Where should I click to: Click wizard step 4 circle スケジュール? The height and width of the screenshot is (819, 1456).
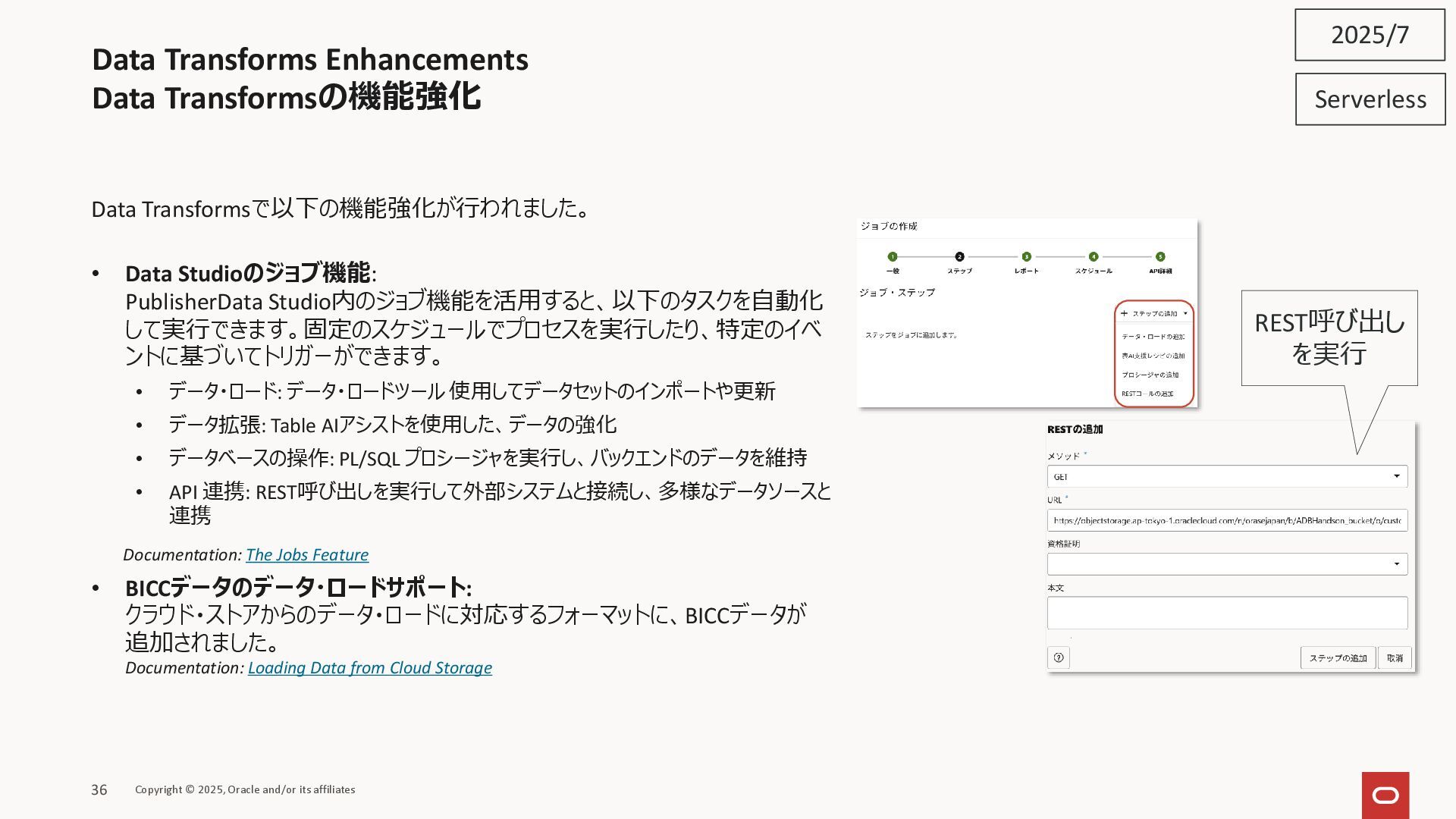pyautogui.click(x=1094, y=256)
